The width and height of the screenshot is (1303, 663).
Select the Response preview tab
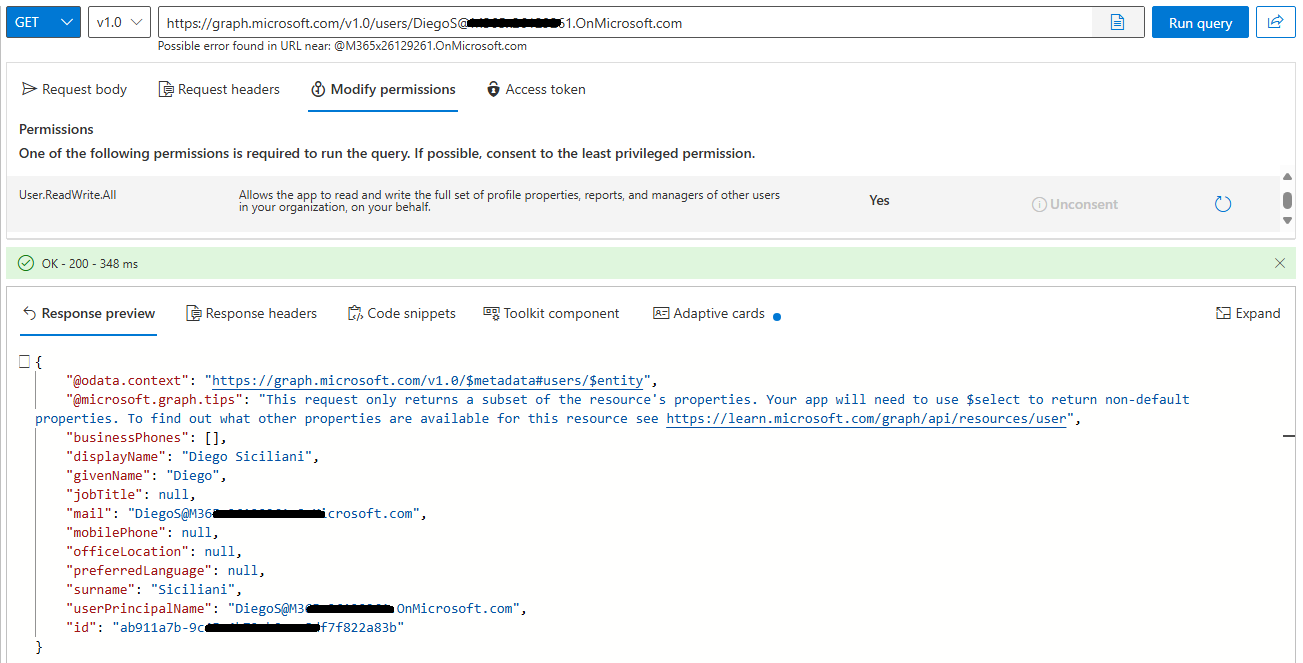tap(89, 313)
